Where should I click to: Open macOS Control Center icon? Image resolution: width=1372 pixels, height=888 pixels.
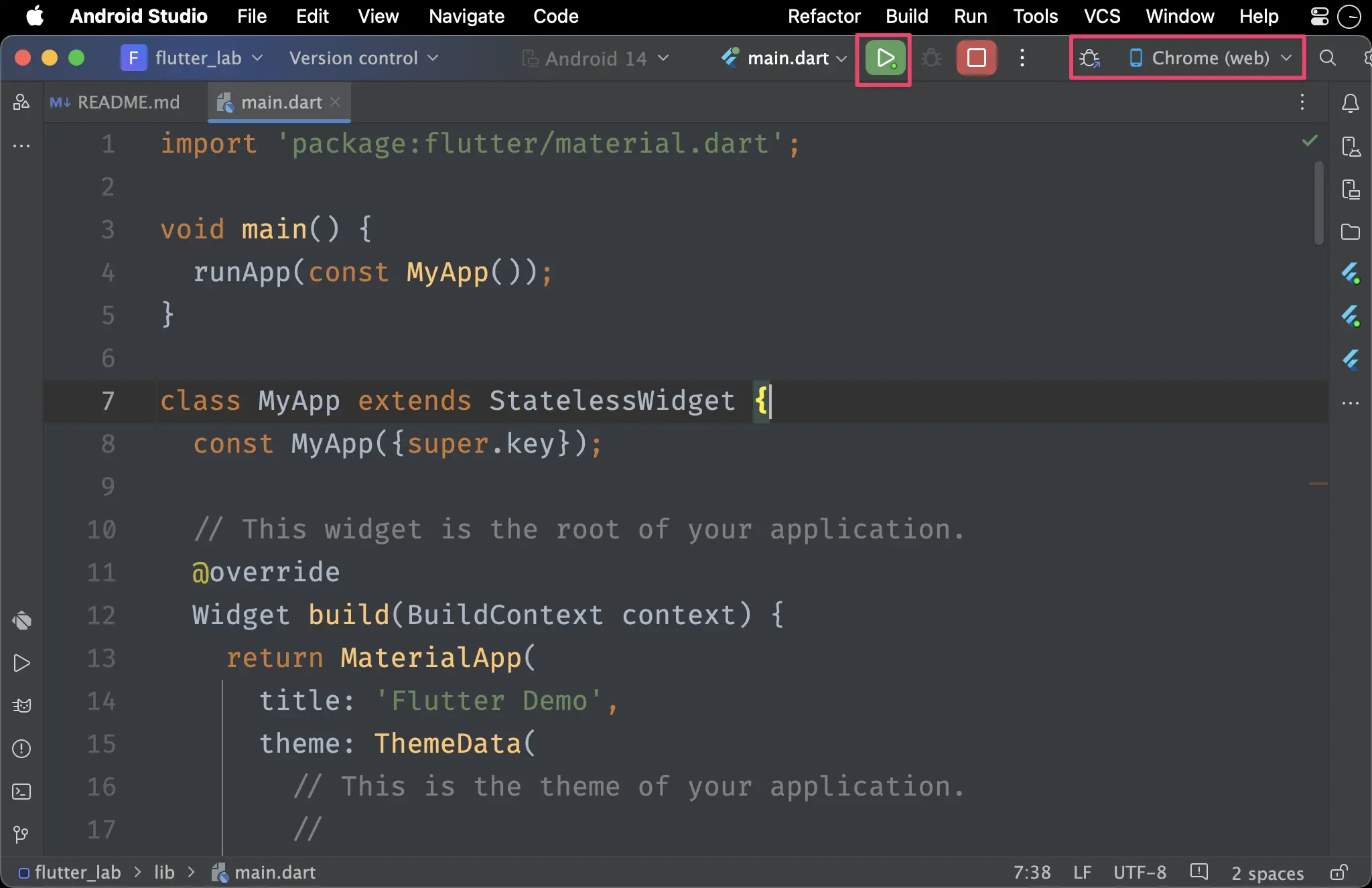pos(1320,16)
